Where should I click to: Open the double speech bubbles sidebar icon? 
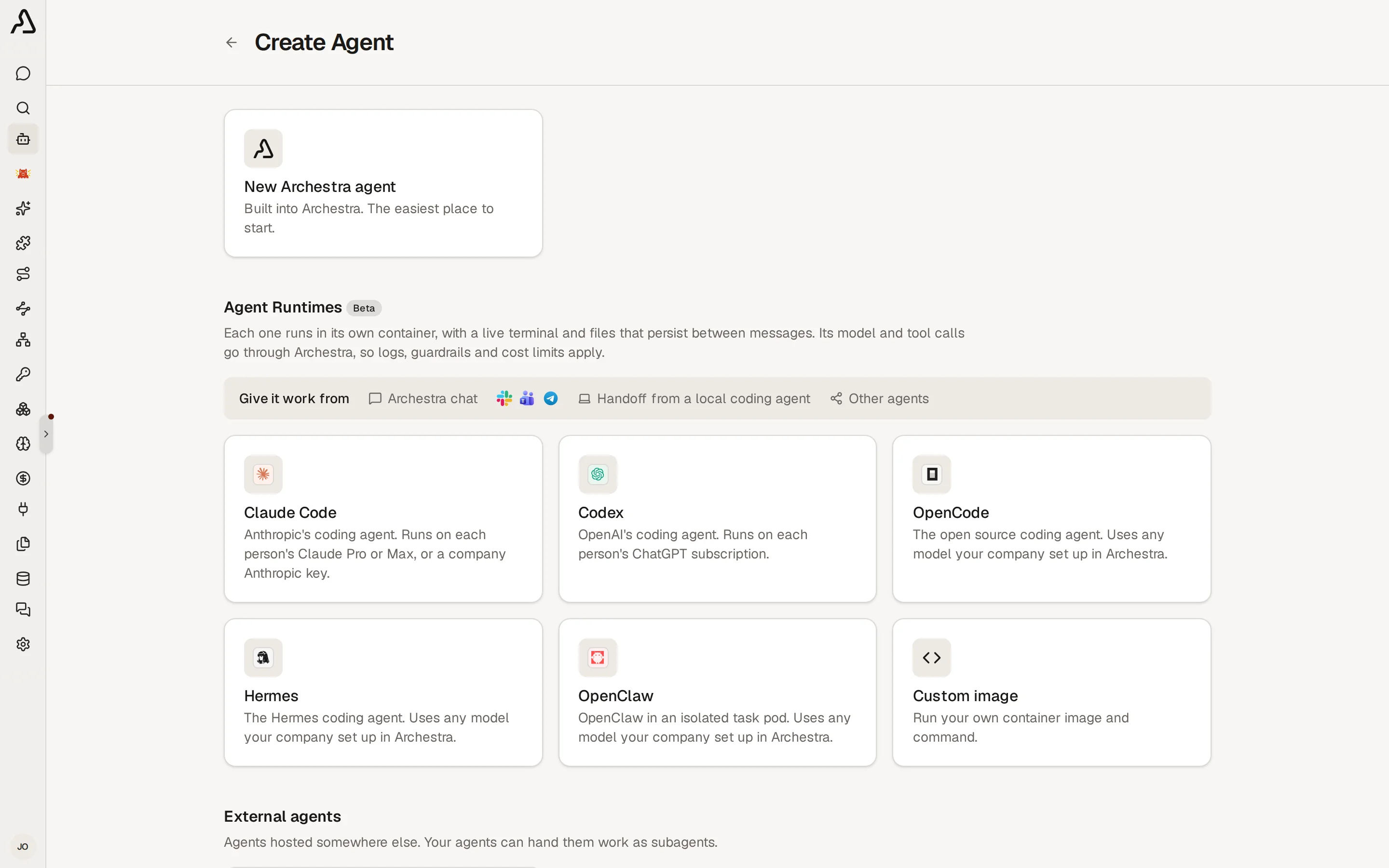(23, 610)
